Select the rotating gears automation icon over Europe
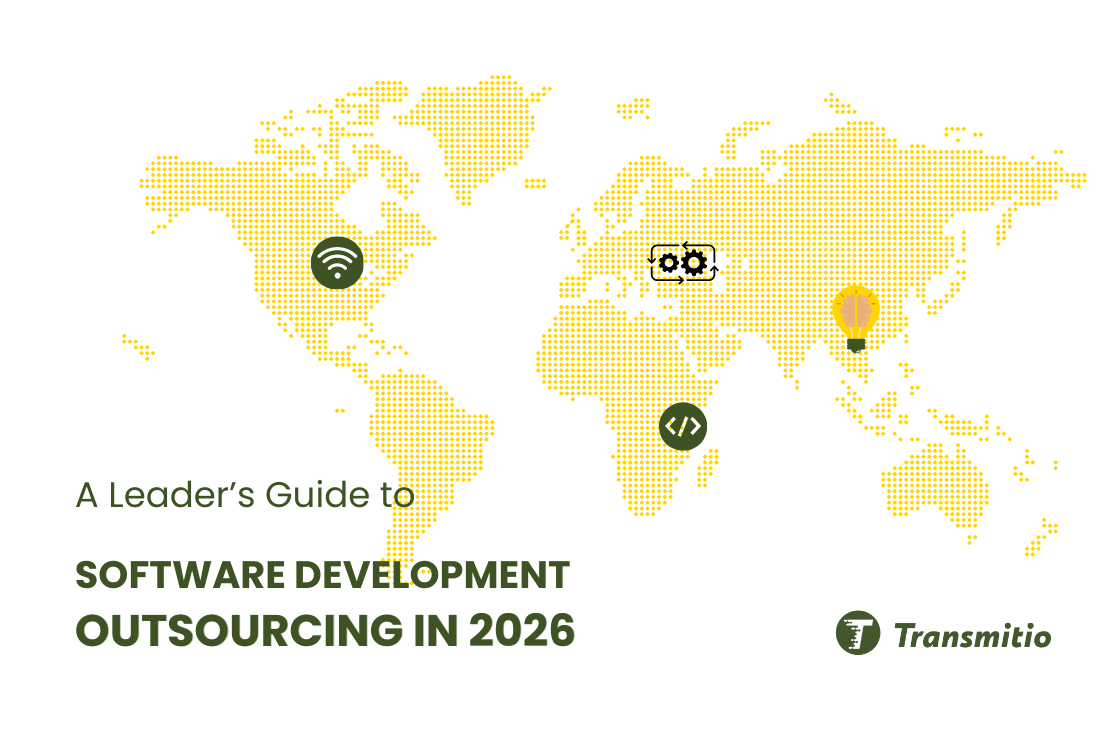The height and width of the screenshot is (748, 1120). [x=682, y=262]
